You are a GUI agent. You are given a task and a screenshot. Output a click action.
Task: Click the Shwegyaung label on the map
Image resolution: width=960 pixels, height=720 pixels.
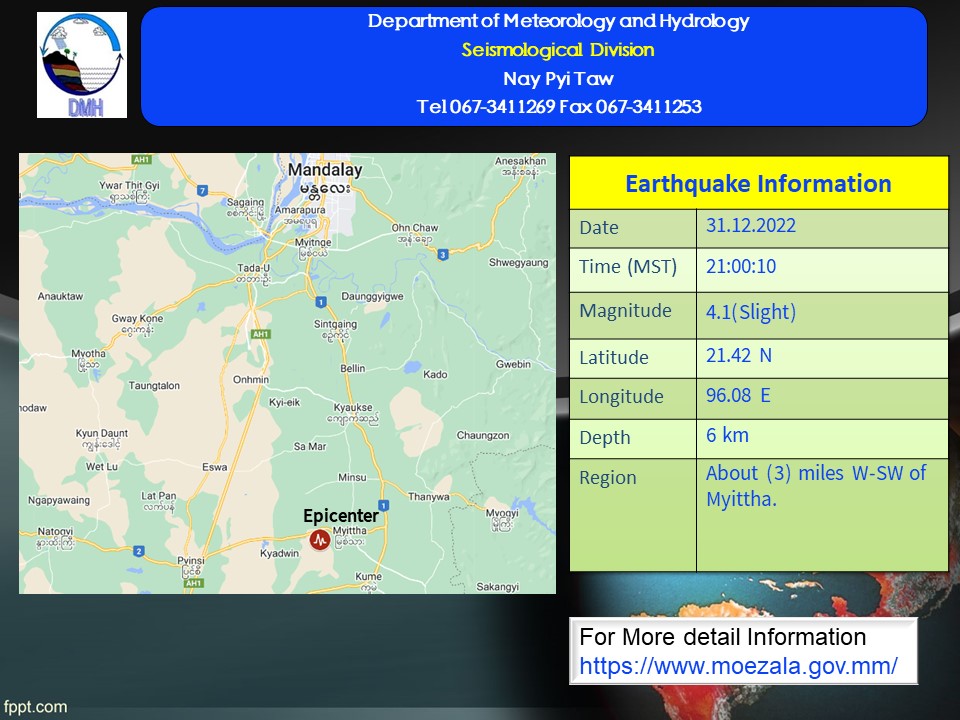click(x=519, y=263)
